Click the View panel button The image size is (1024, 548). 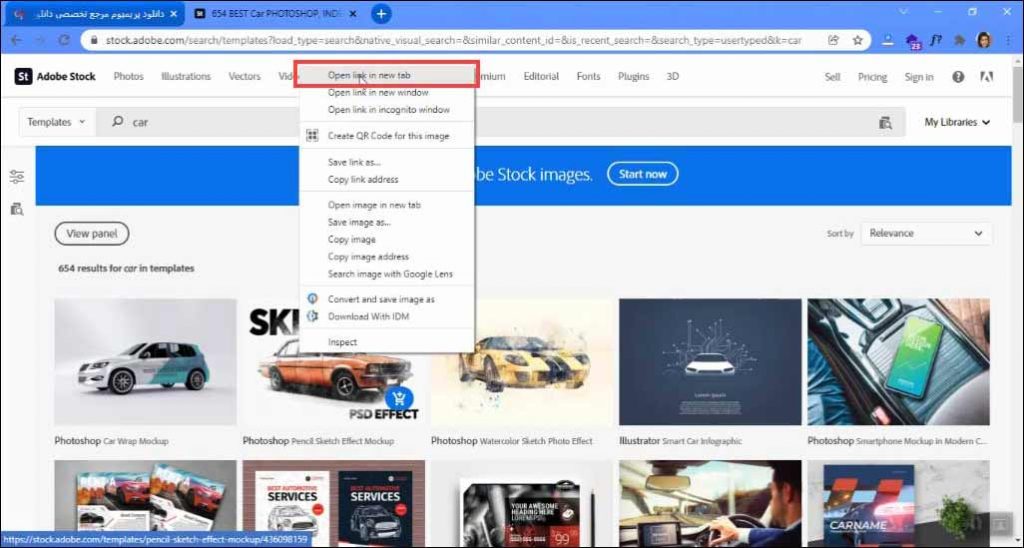[92, 233]
